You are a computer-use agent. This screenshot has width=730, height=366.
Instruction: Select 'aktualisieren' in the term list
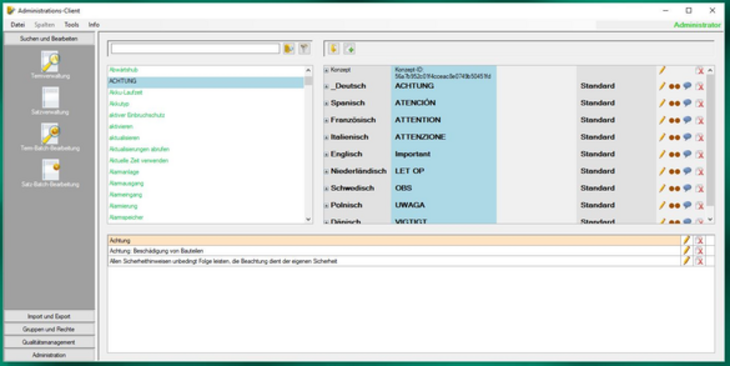coord(124,138)
